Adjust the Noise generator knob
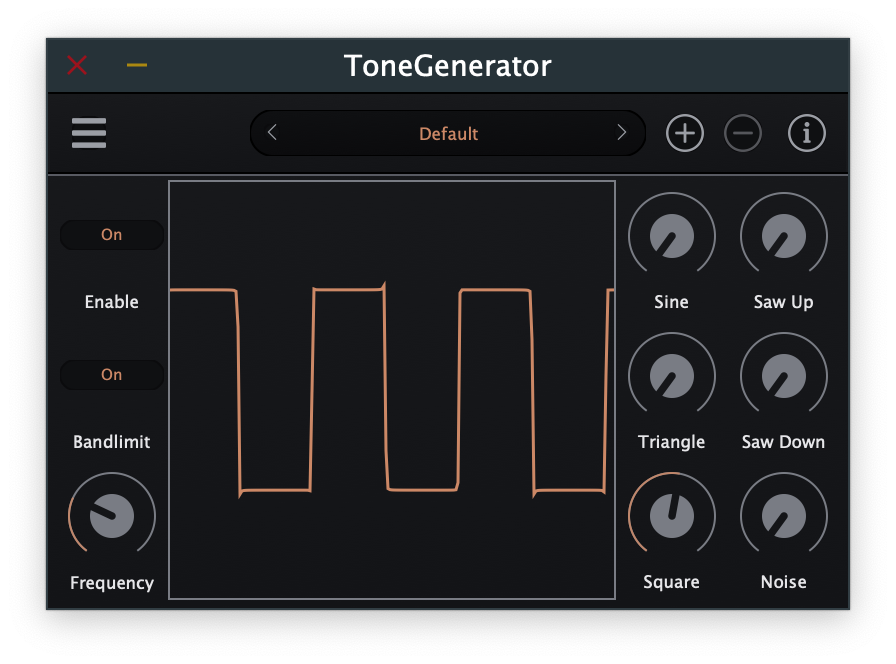Screen dimensions: 896x664 [783, 515]
